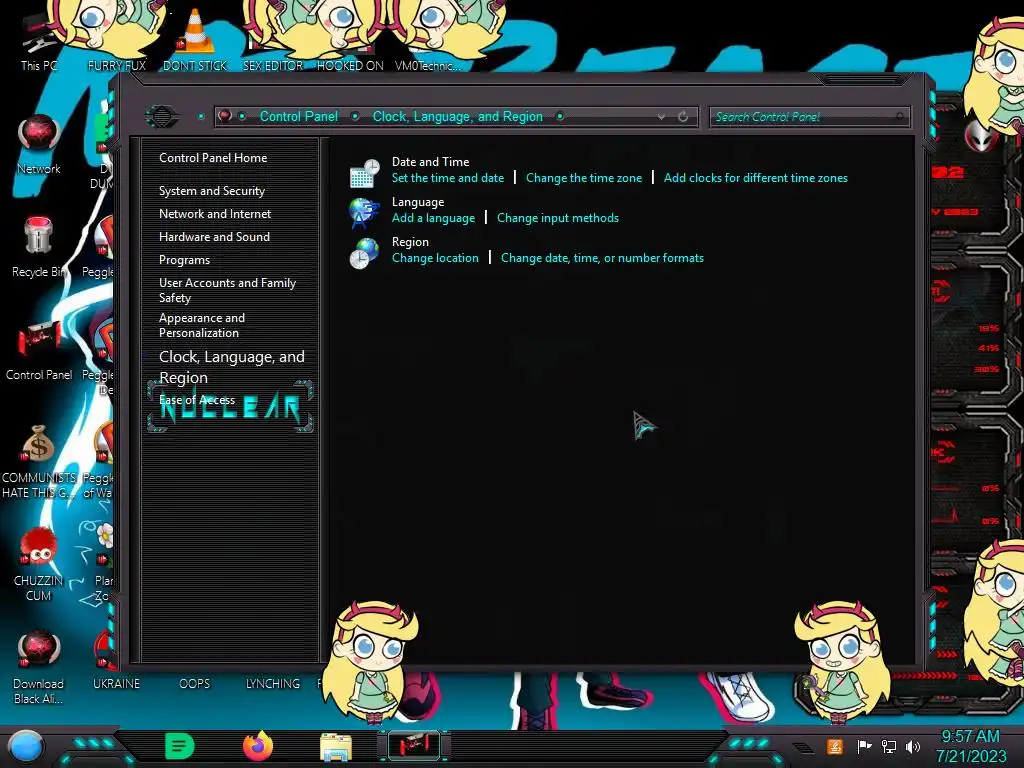The height and width of the screenshot is (768, 1024).
Task: Open Appearance and Personalization category
Action: click(202, 325)
